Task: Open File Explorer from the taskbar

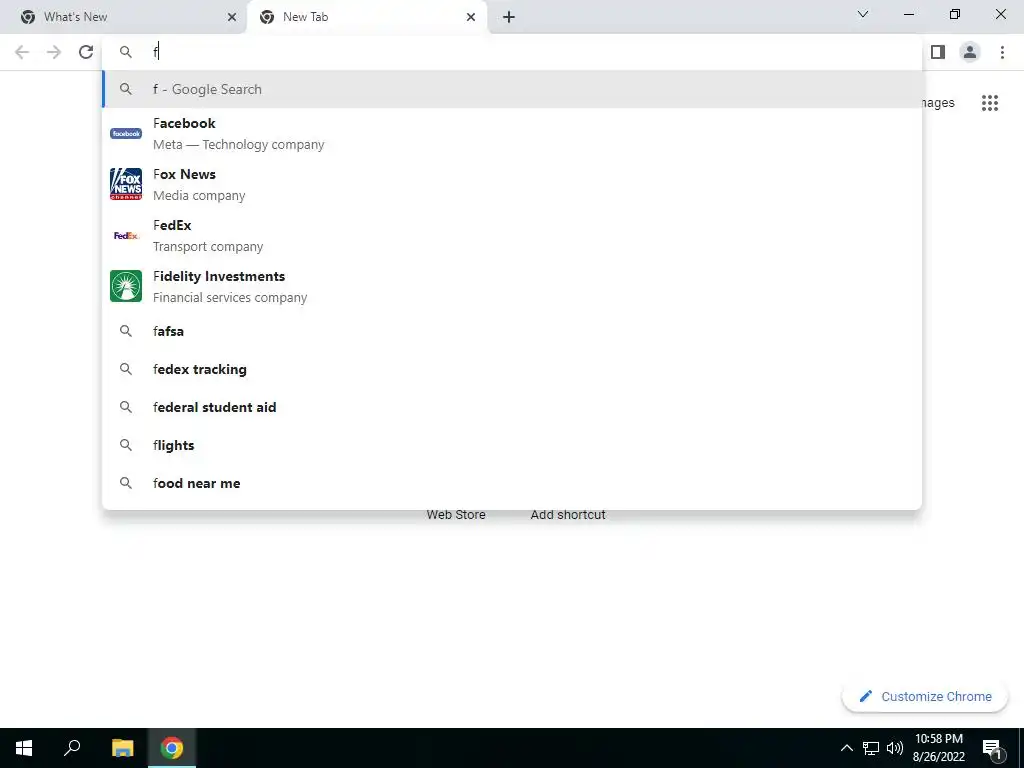Action: pos(122,748)
